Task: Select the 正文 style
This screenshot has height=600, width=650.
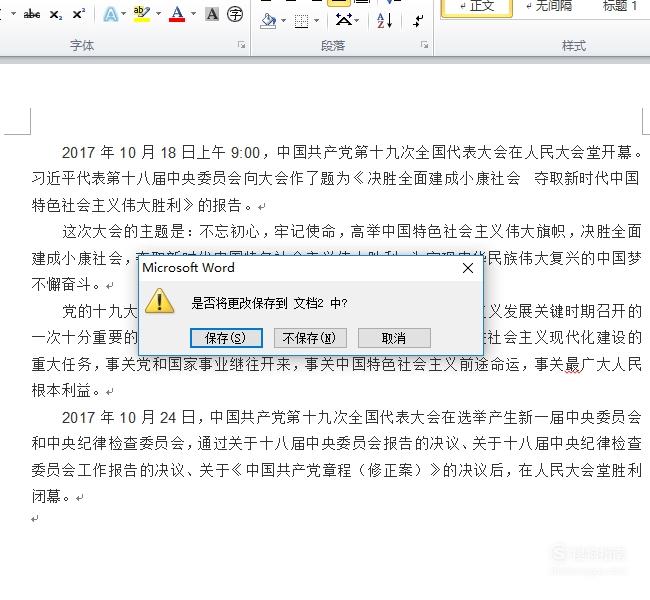Action: pyautogui.click(x=477, y=6)
